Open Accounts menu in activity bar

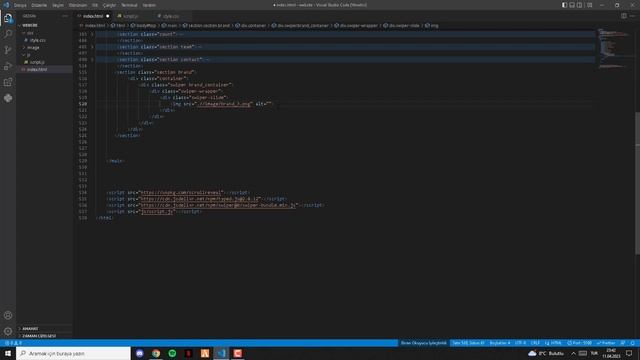(x=8, y=315)
